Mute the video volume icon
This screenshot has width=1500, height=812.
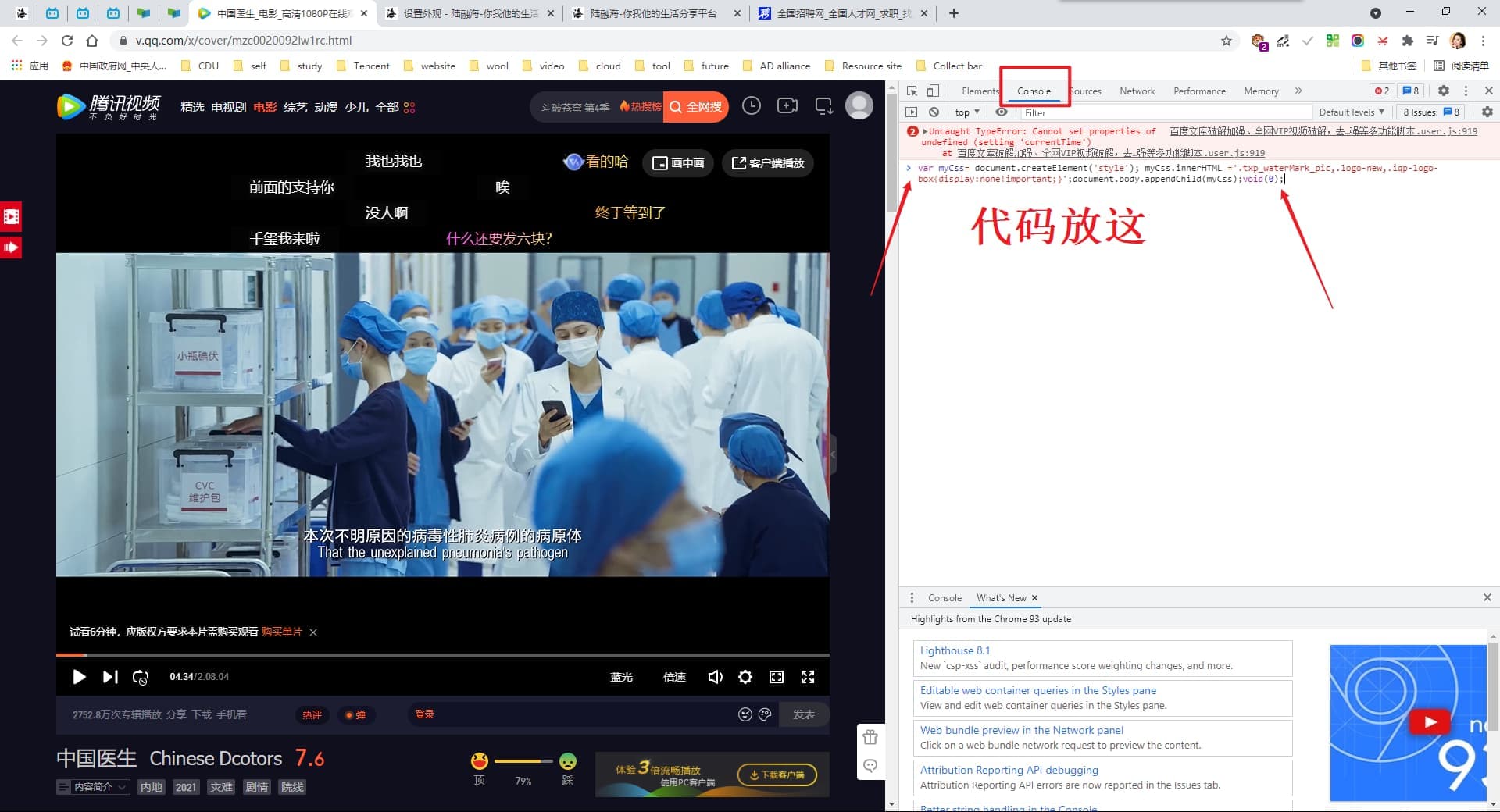715,677
